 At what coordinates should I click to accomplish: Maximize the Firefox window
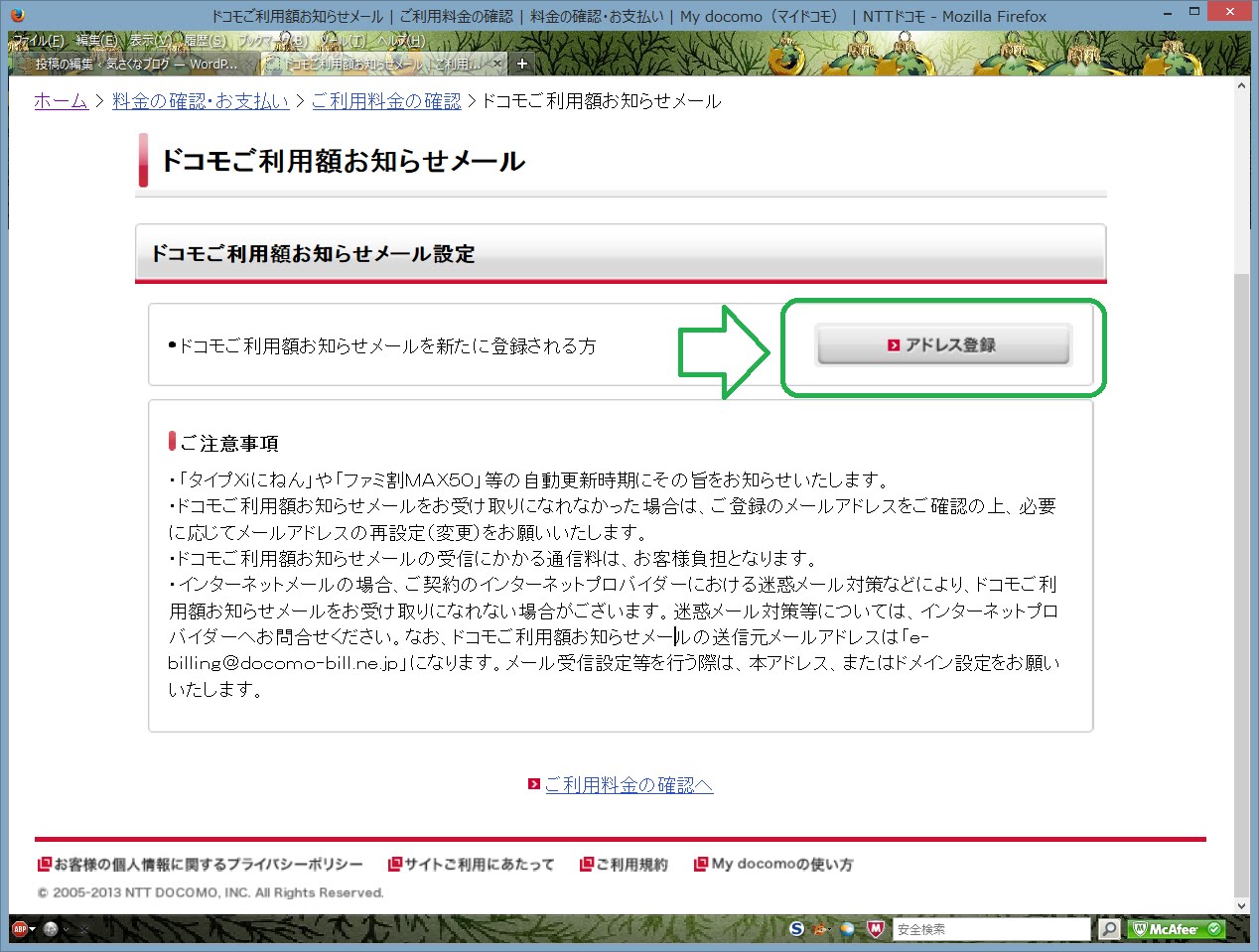[x=1194, y=12]
